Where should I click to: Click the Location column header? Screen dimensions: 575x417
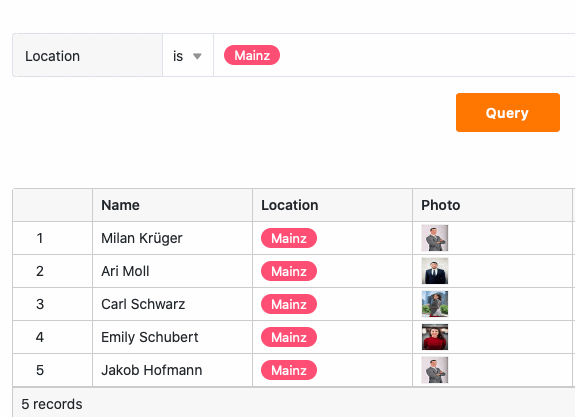click(x=332, y=205)
